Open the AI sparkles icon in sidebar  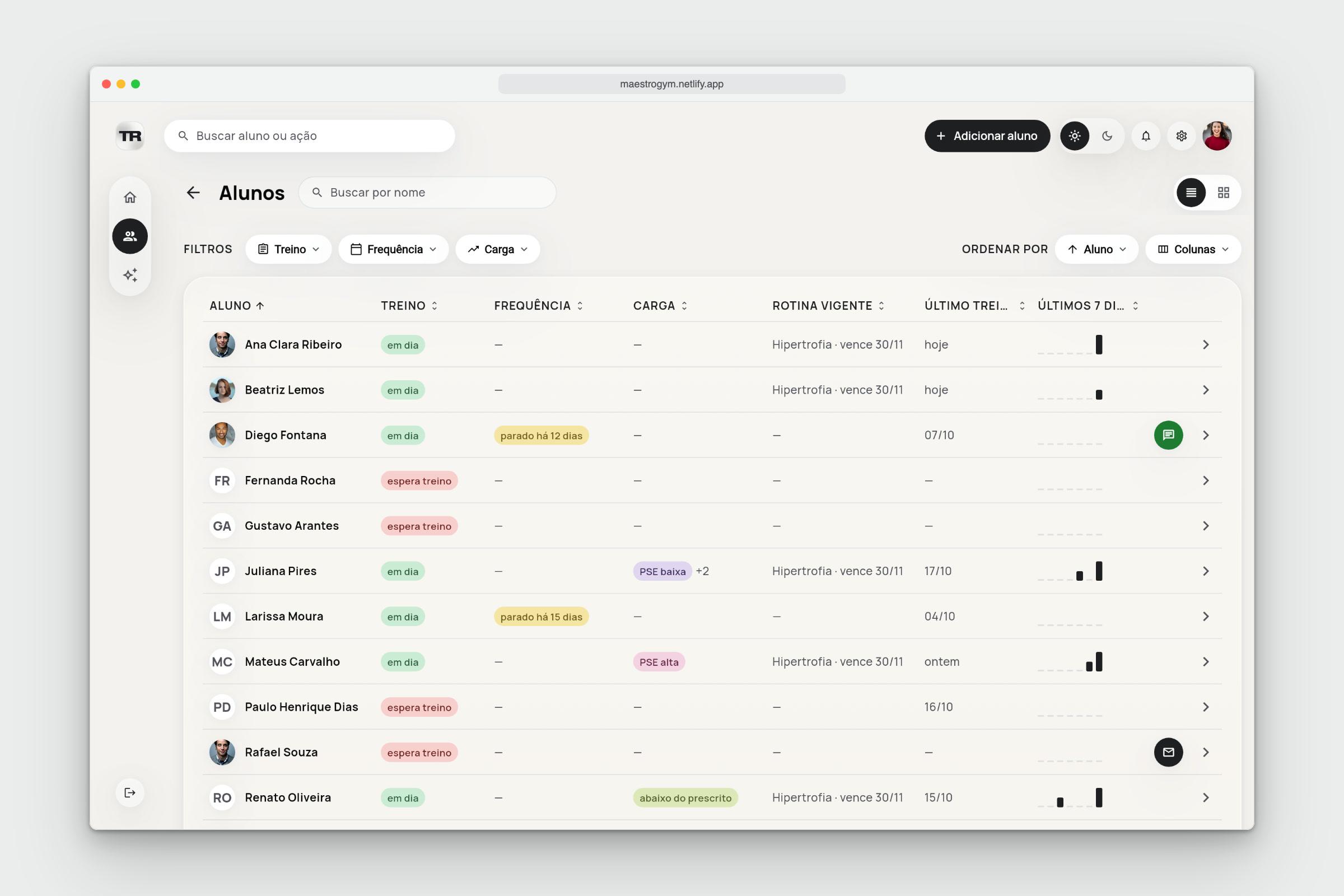[x=130, y=275]
